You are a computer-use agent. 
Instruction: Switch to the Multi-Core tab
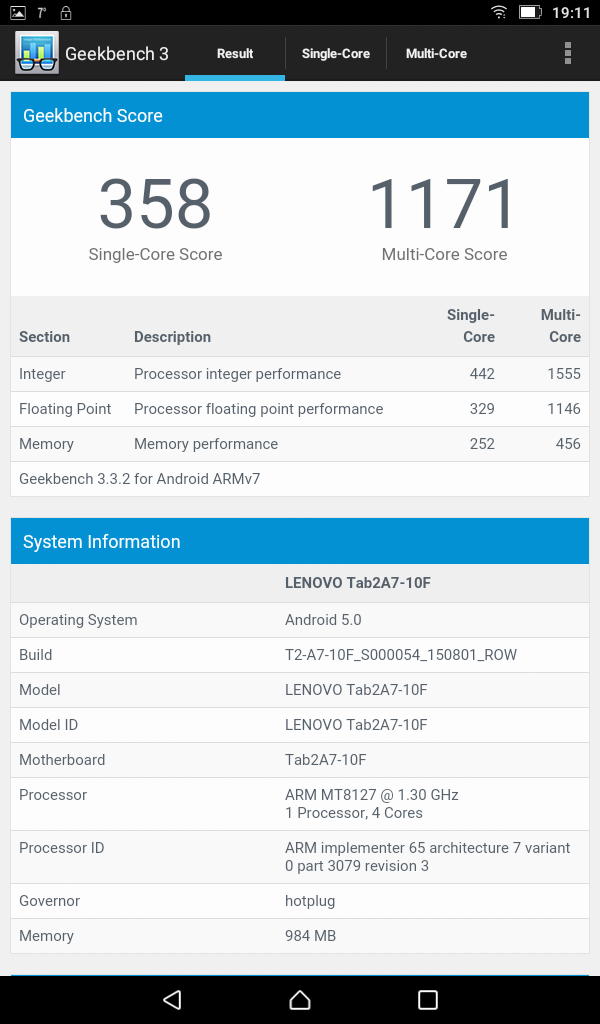click(436, 54)
